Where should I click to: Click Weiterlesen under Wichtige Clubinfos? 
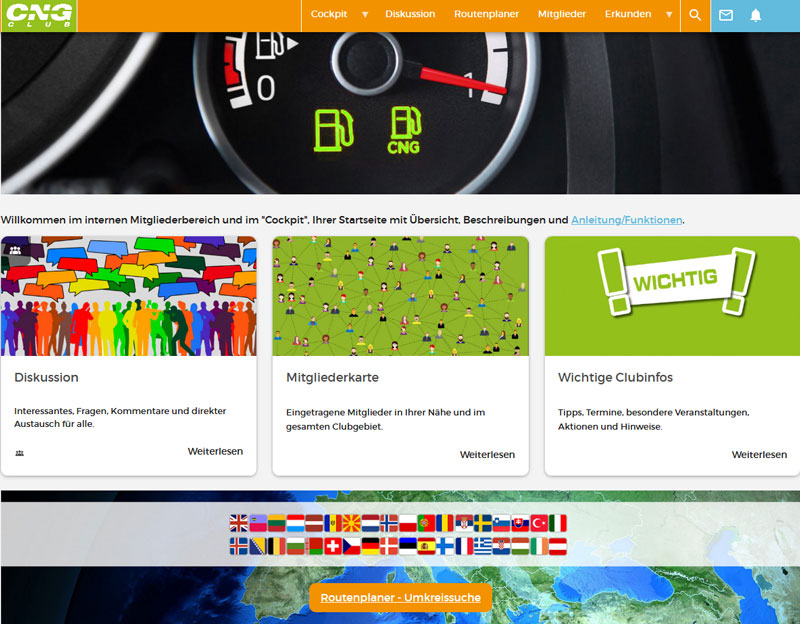pos(759,454)
